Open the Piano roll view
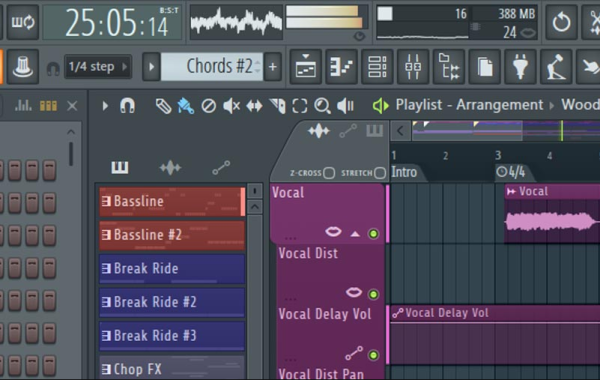Image resolution: width=600 pixels, height=380 pixels. click(x=341, y=67)
